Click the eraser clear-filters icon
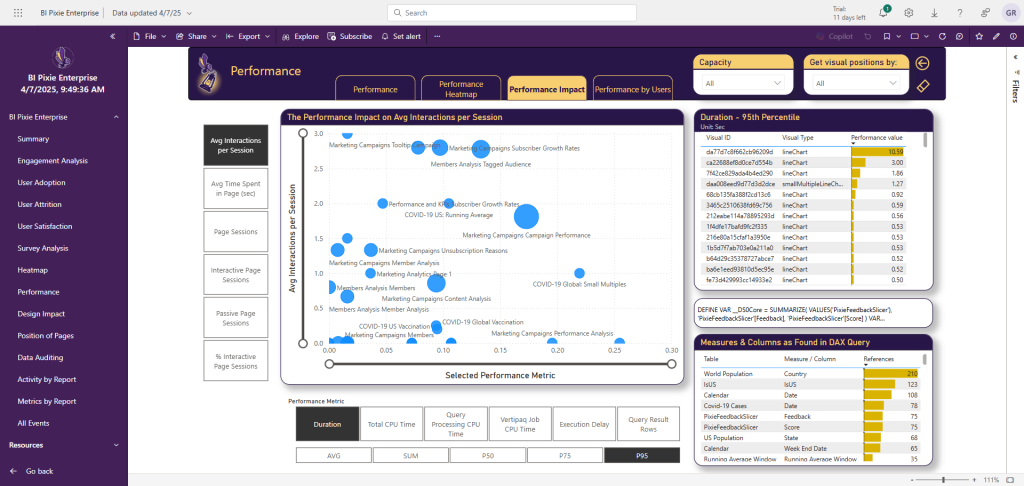This screenshot has height=486, width=1024. click(x=922, y=86)
